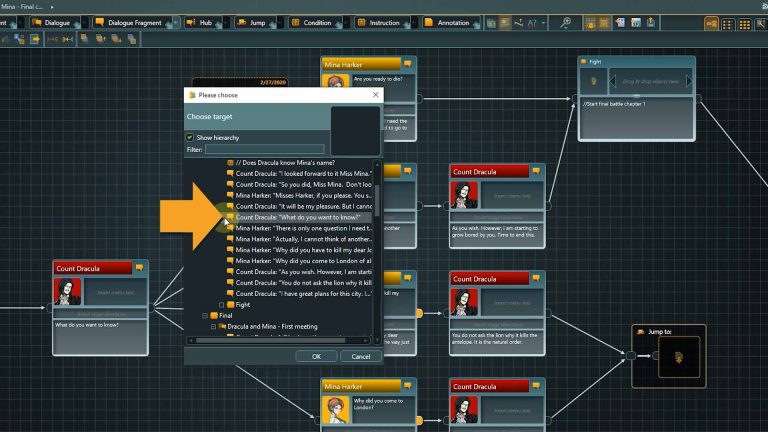Image resolution: width=768 pixels, height=432 pixels.
Task: Click the align nodes horizontally icon
Action: point(52,39)
